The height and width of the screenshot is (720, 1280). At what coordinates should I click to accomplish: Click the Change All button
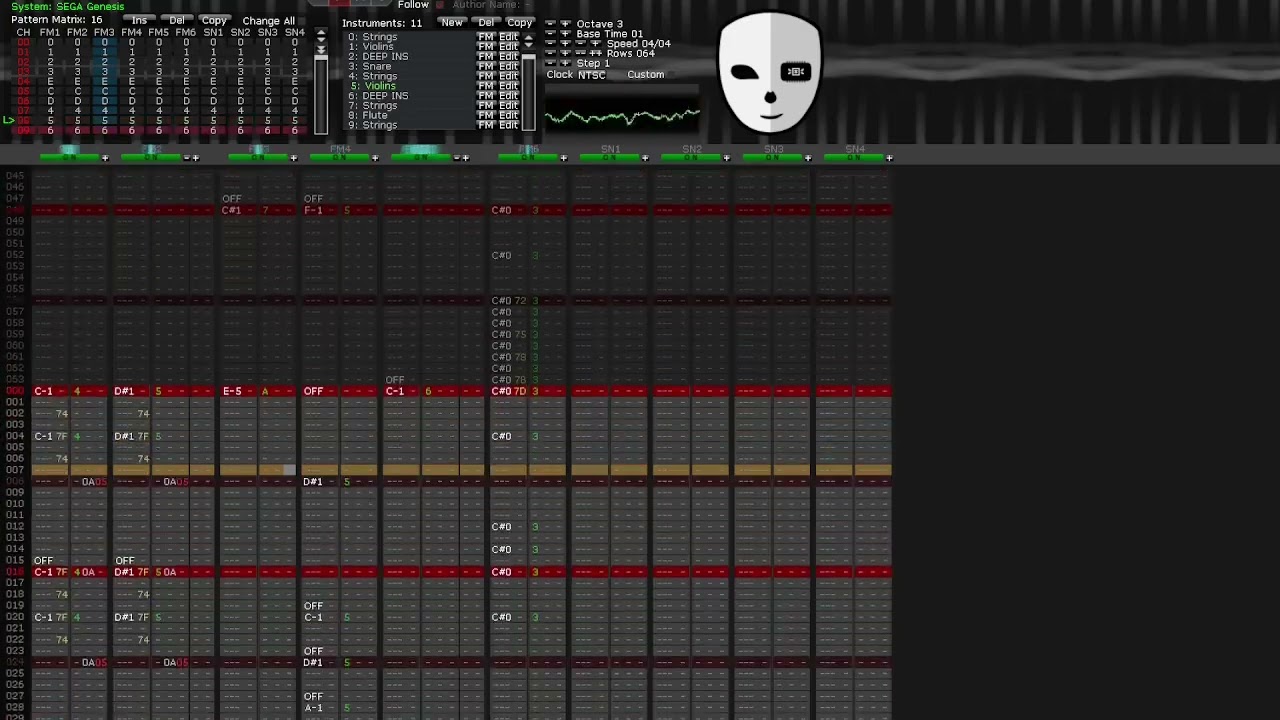point(268,20)
